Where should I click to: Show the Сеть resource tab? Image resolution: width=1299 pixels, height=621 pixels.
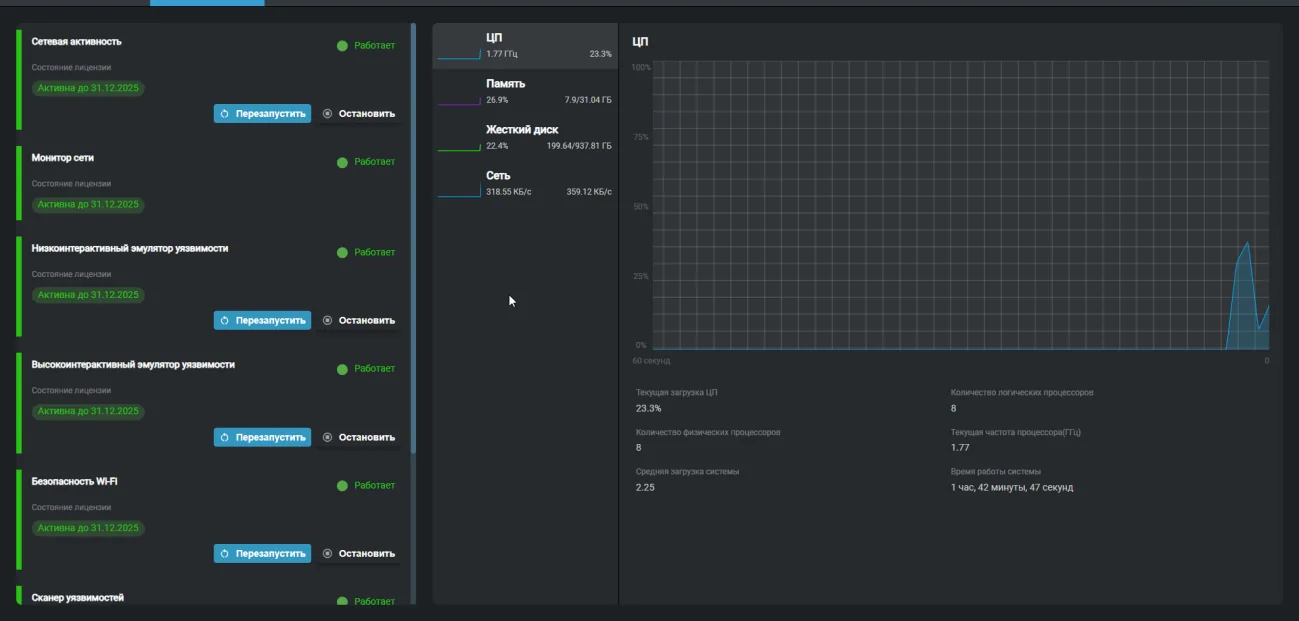525,184
